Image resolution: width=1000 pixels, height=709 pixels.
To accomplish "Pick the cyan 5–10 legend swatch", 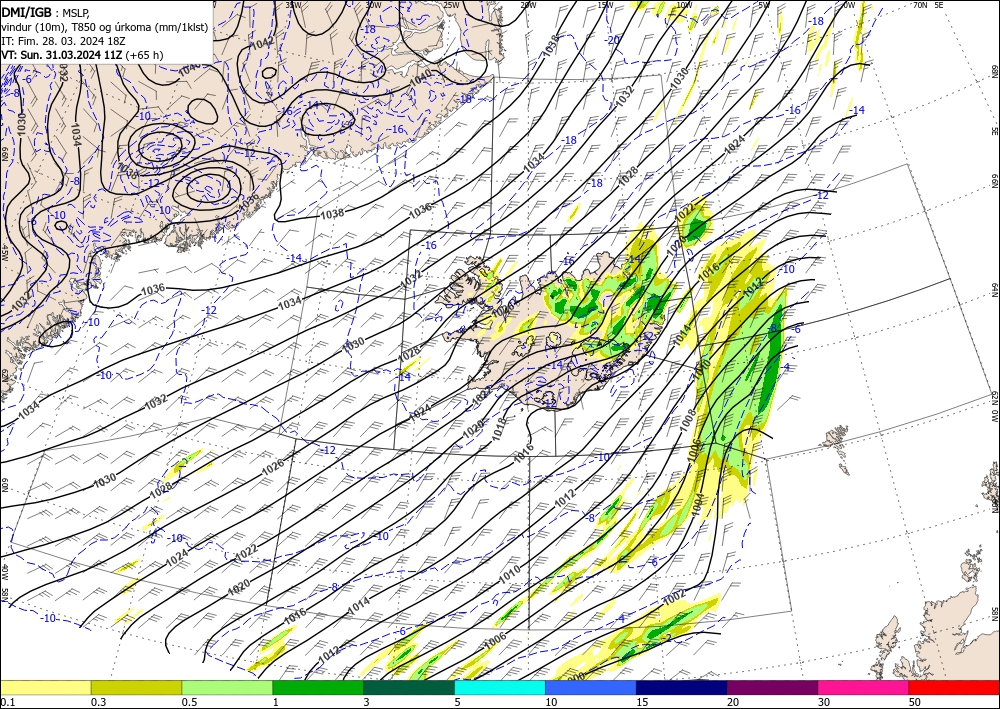I will click(x=500, y=687).
